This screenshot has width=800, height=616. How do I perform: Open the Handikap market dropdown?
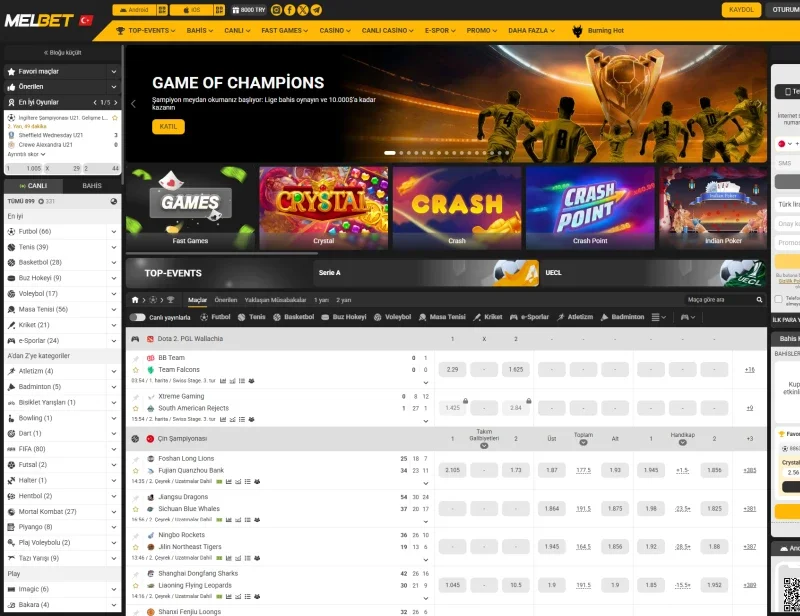[x=683, y=442]
